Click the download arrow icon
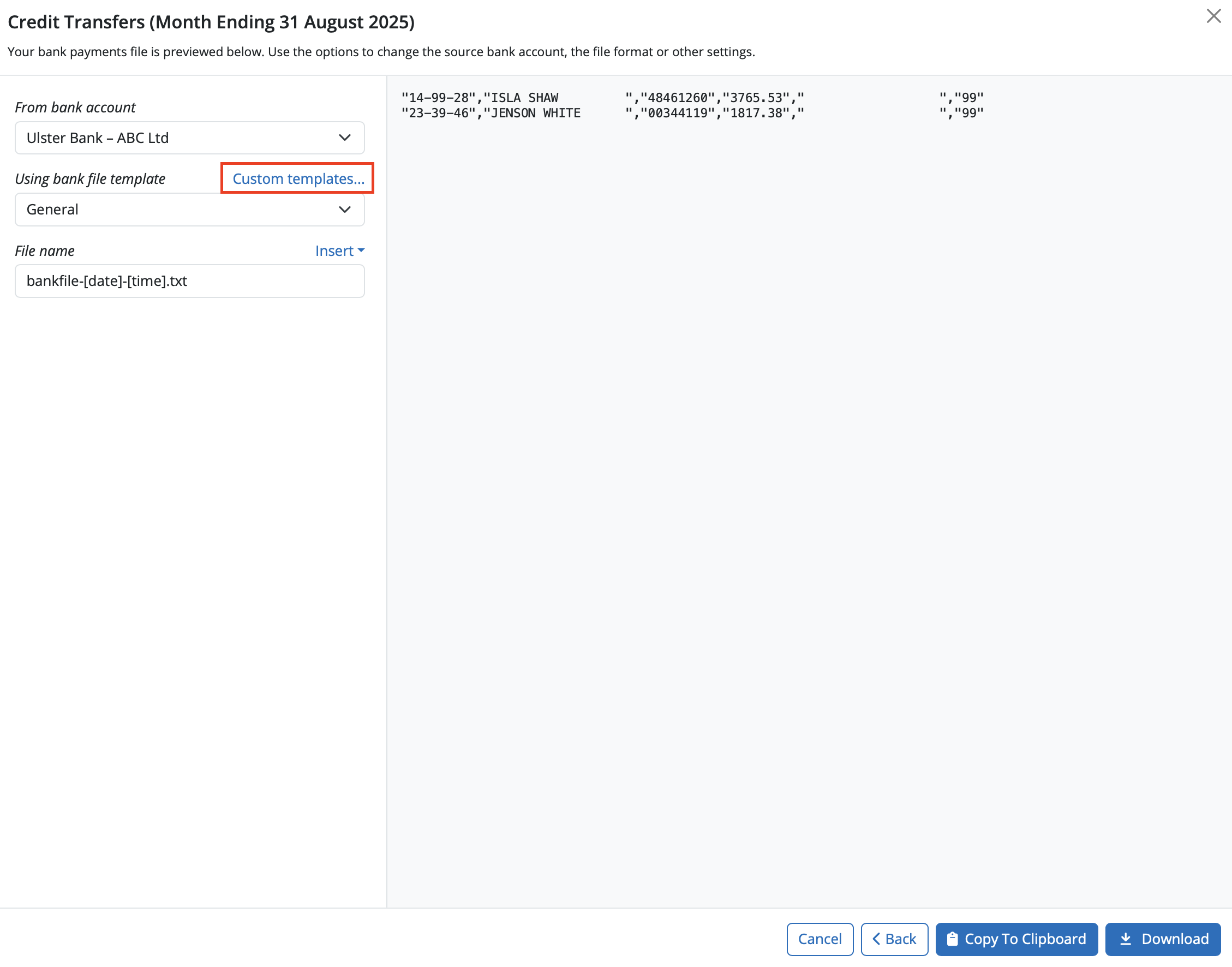 1126,939
